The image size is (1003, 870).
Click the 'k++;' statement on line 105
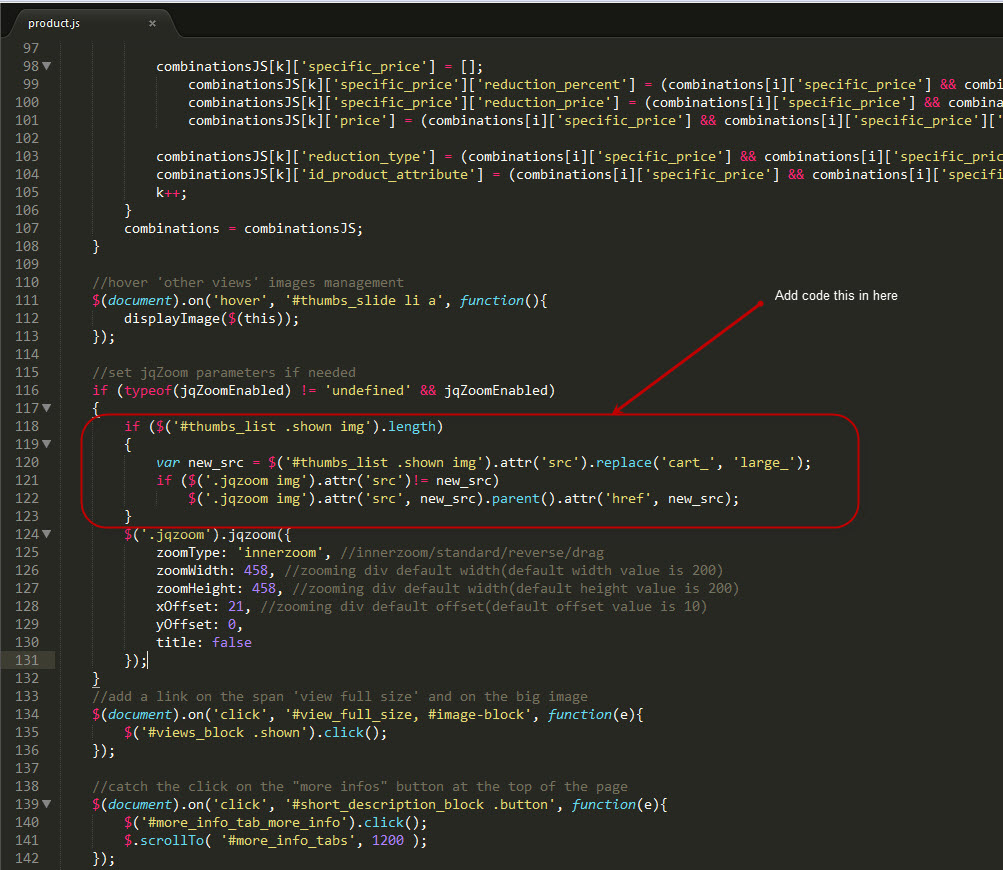click(x=170, y=192)
